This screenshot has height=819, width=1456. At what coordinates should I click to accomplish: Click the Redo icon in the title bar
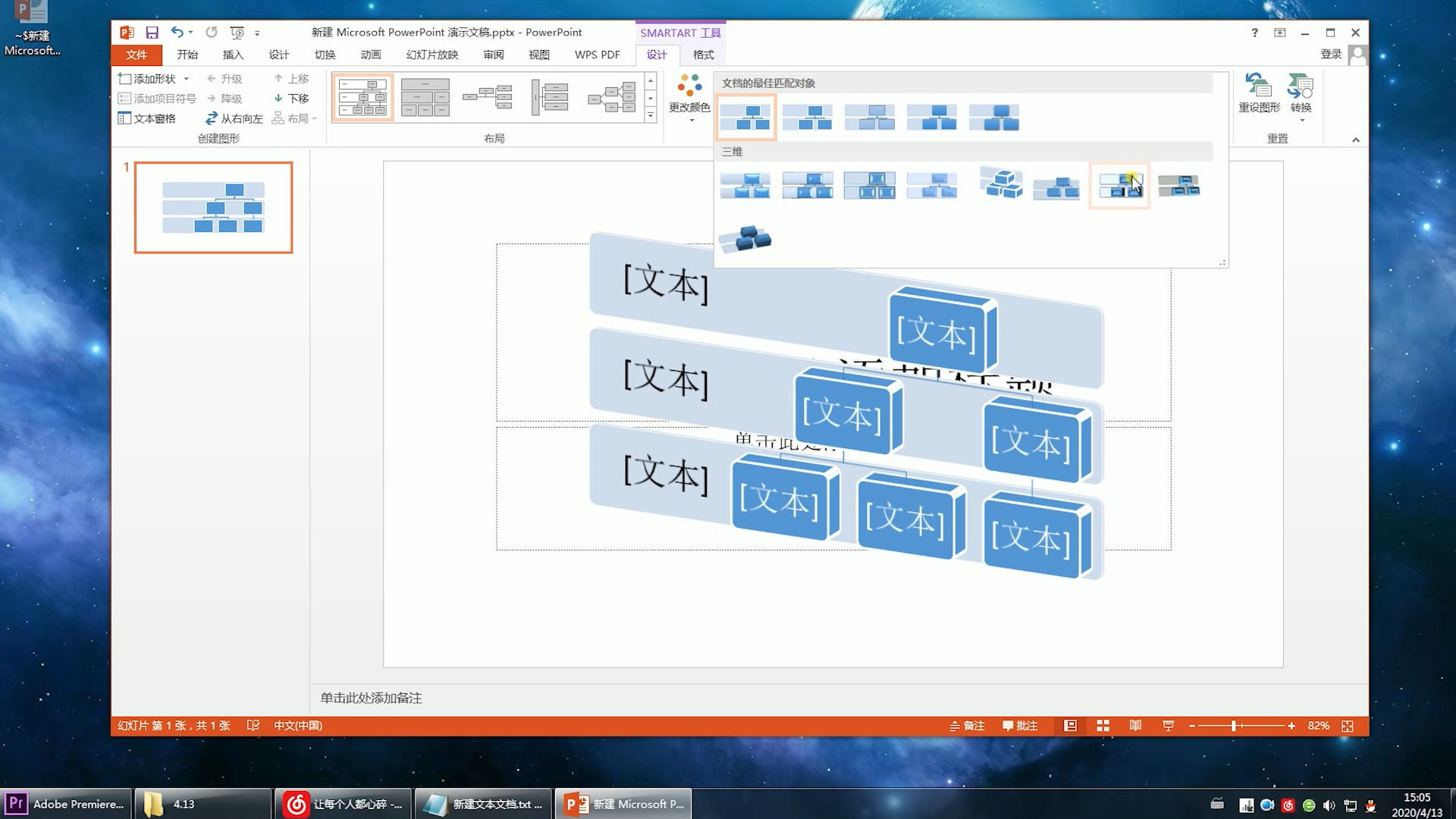coord(212,33)
